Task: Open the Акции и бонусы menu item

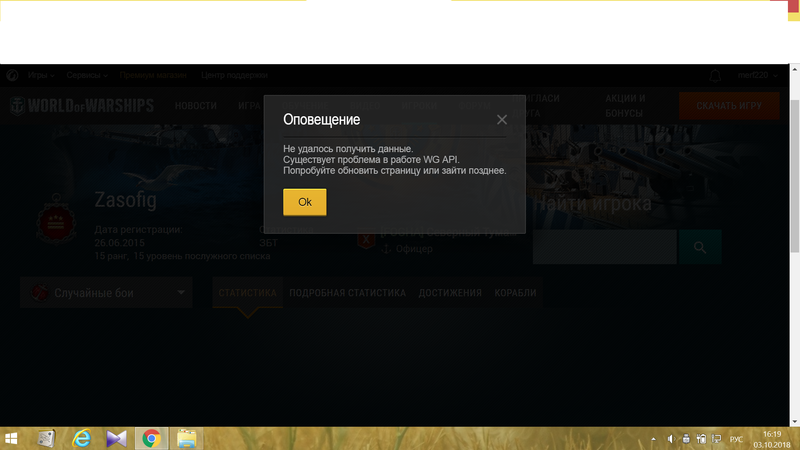Action: coord(626,106)
